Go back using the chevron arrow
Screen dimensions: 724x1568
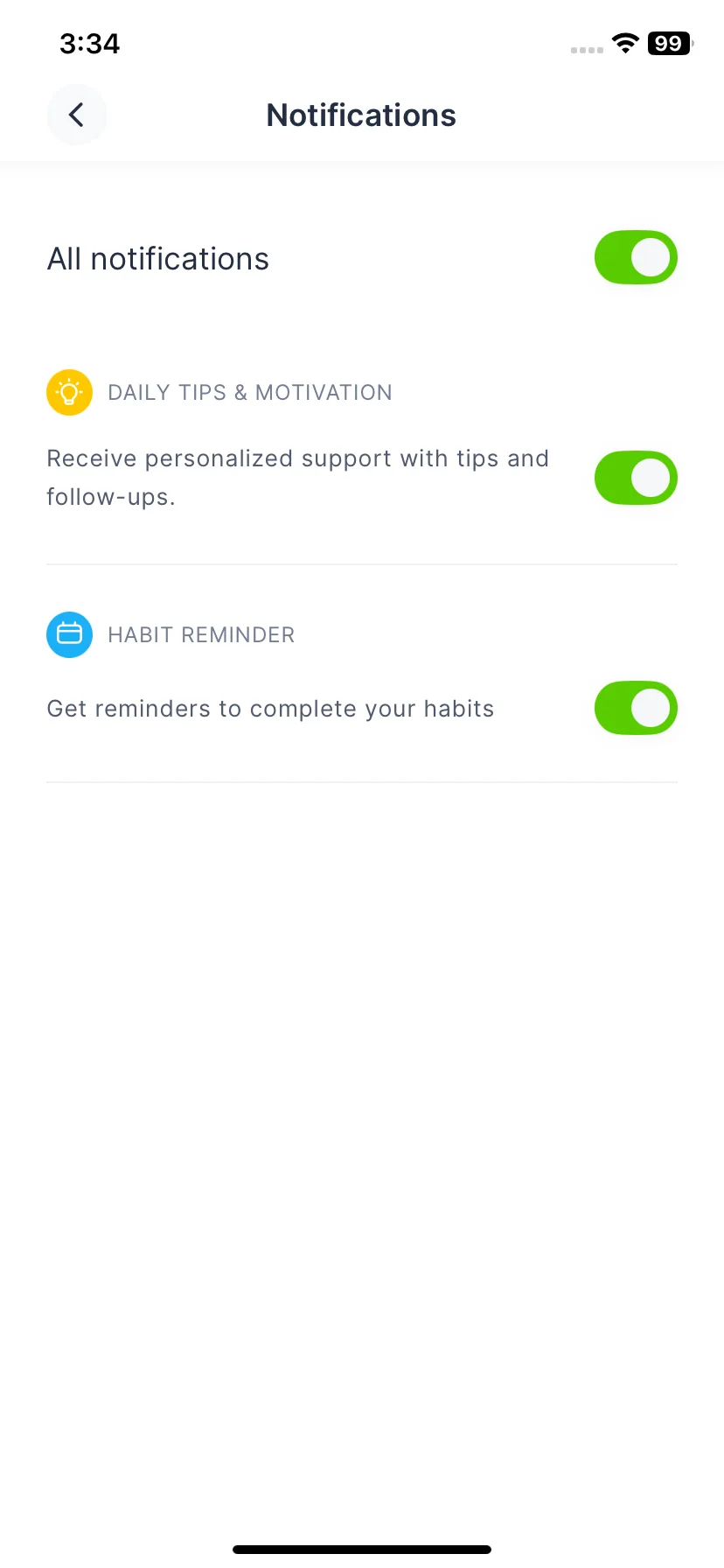[77, 115]
